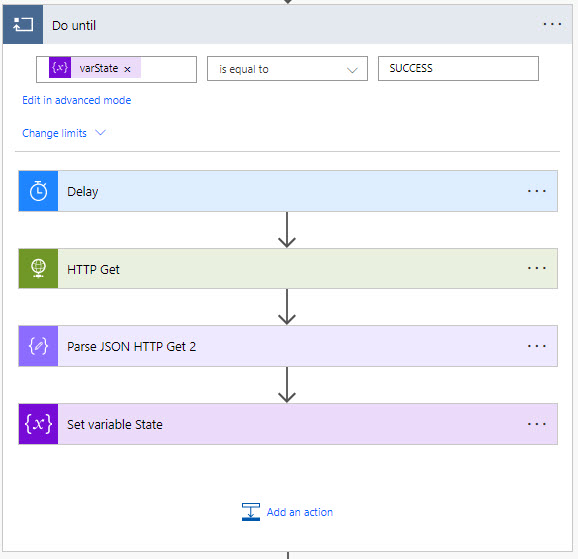Click the Add an action icon
The height and width of the screenshot is (559, 578).
click(x=251, y=512)
